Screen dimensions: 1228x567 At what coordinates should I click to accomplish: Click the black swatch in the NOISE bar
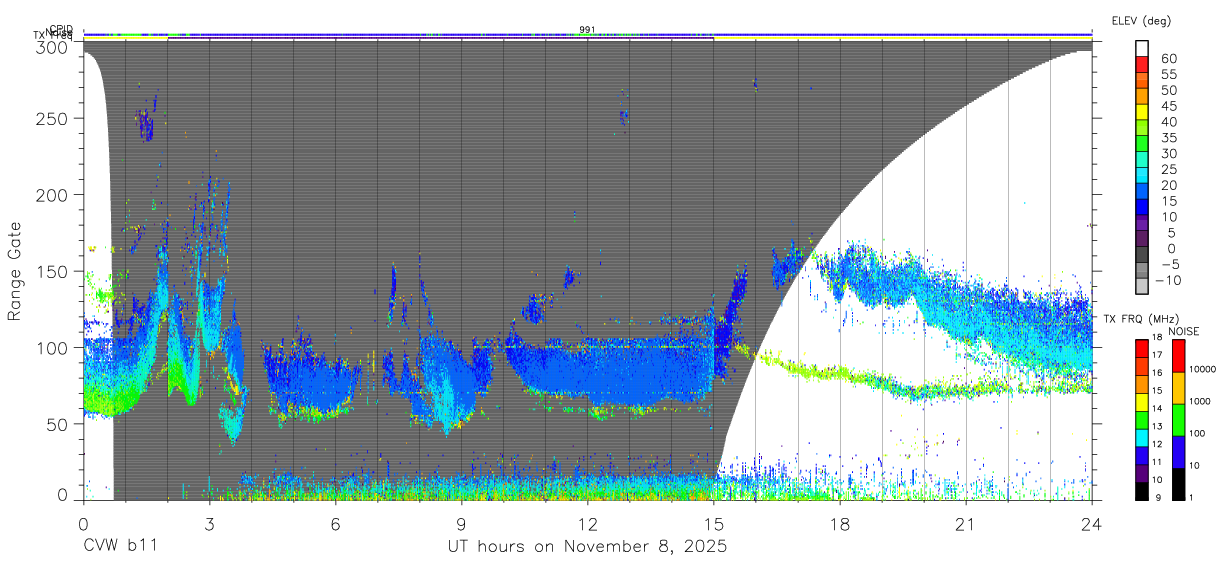[1179, 483]
